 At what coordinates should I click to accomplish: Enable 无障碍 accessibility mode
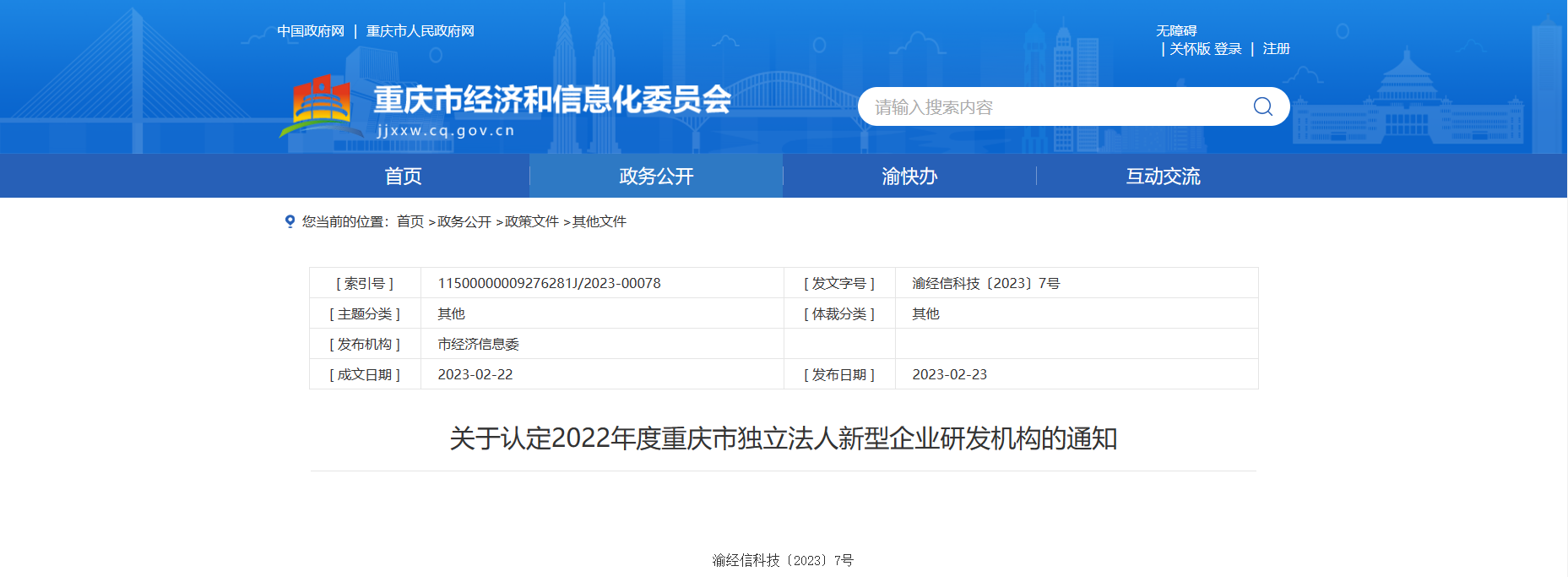[x=1176, y=31]
